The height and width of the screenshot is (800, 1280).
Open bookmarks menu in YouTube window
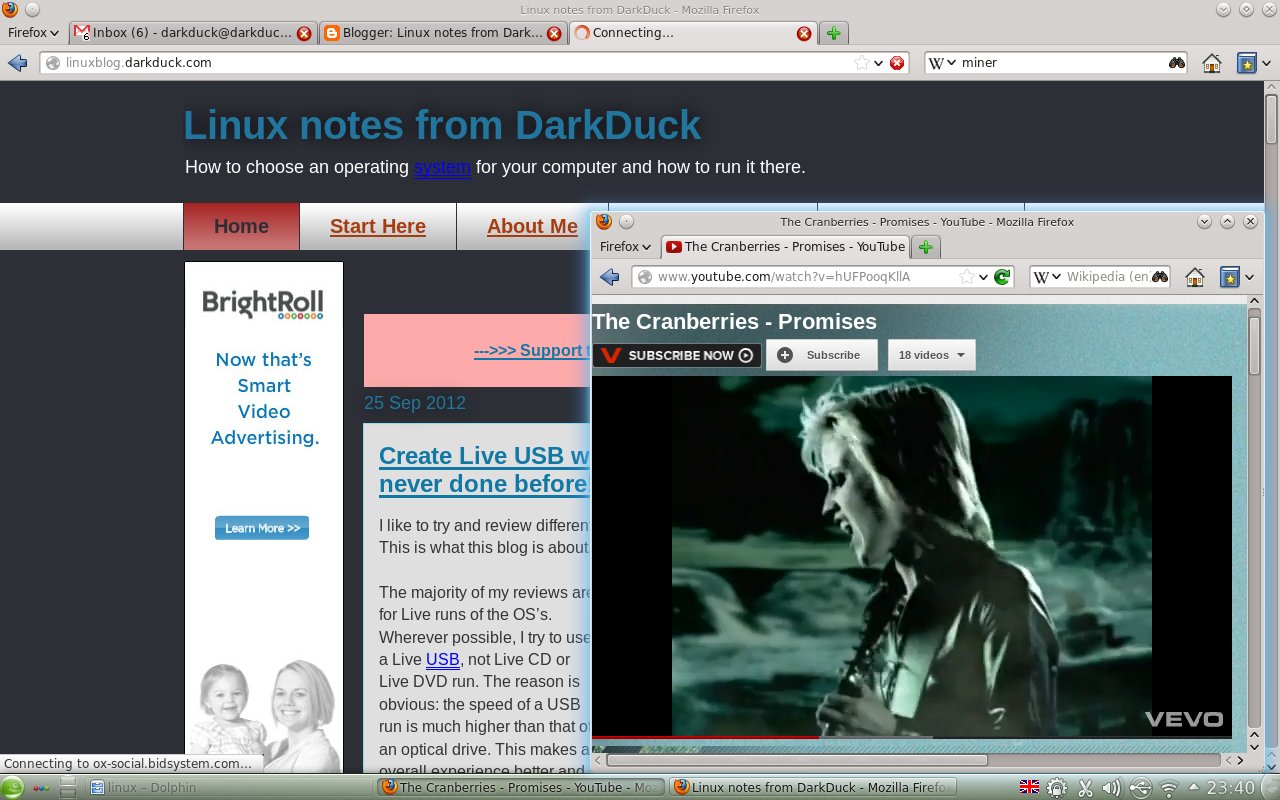pos(1237,277)
